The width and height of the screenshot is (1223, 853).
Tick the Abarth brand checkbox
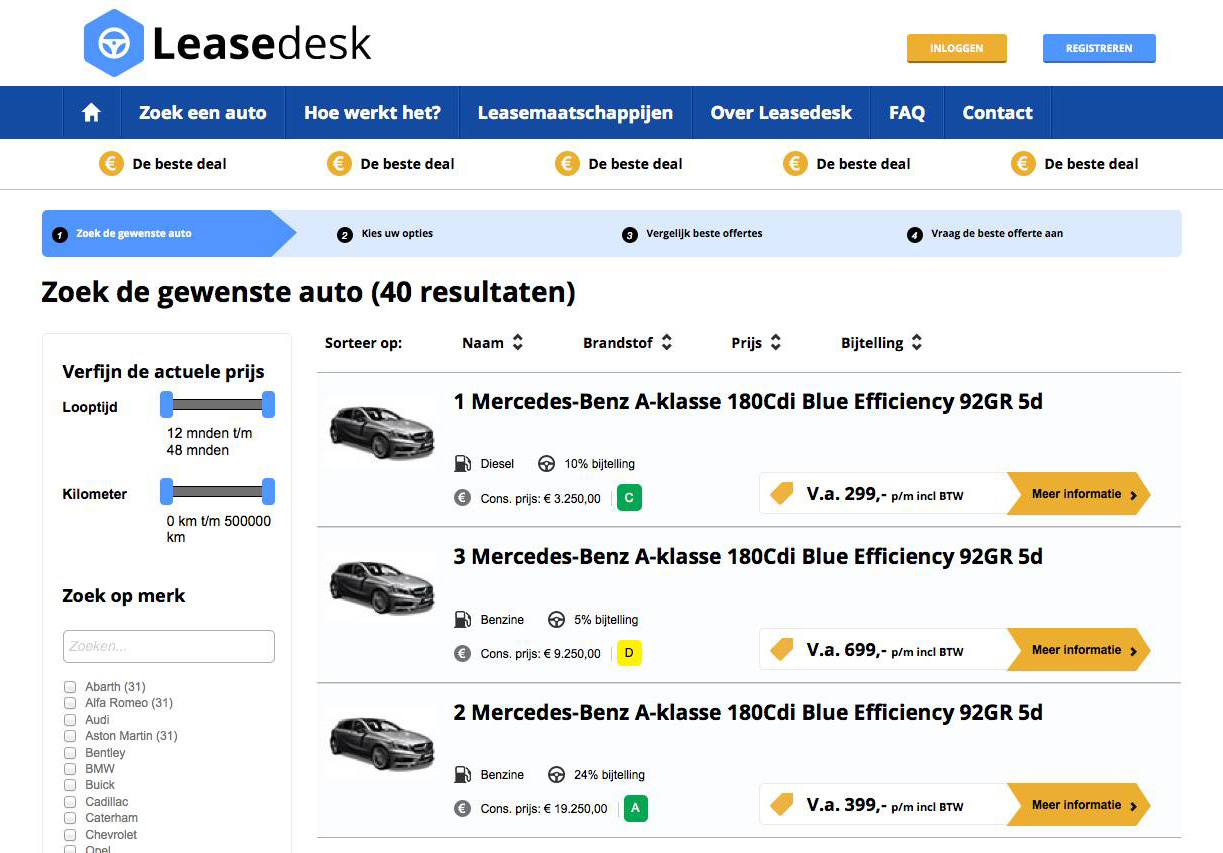70,687
